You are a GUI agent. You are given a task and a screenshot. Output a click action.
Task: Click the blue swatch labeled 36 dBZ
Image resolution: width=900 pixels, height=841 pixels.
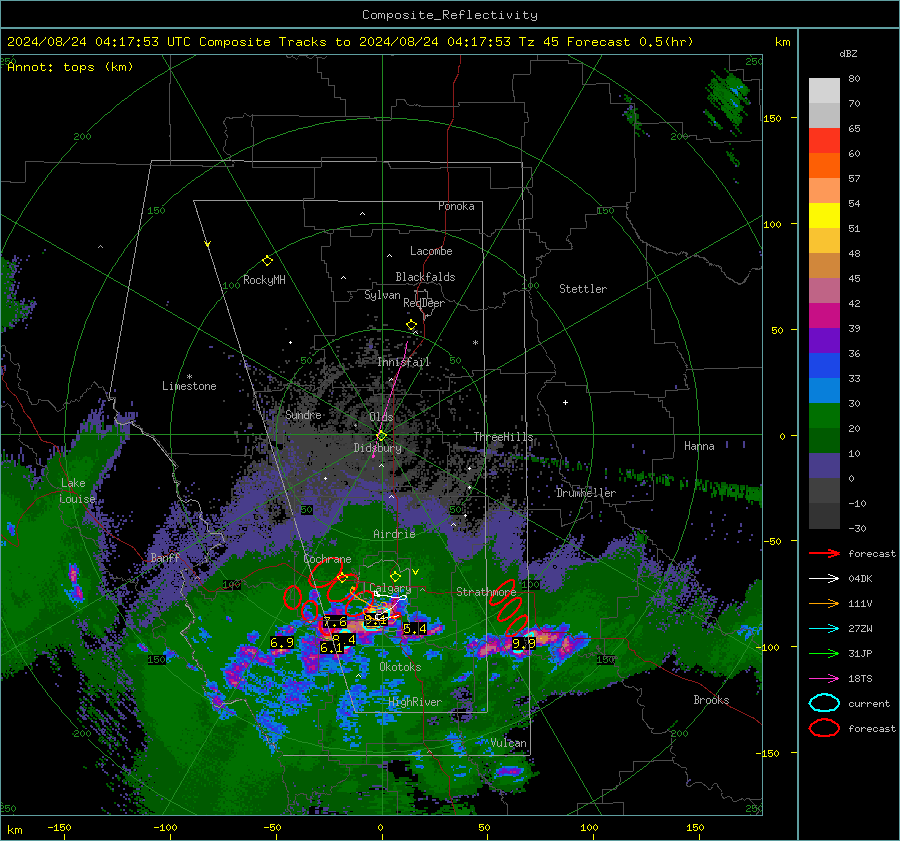pos(824,365)
